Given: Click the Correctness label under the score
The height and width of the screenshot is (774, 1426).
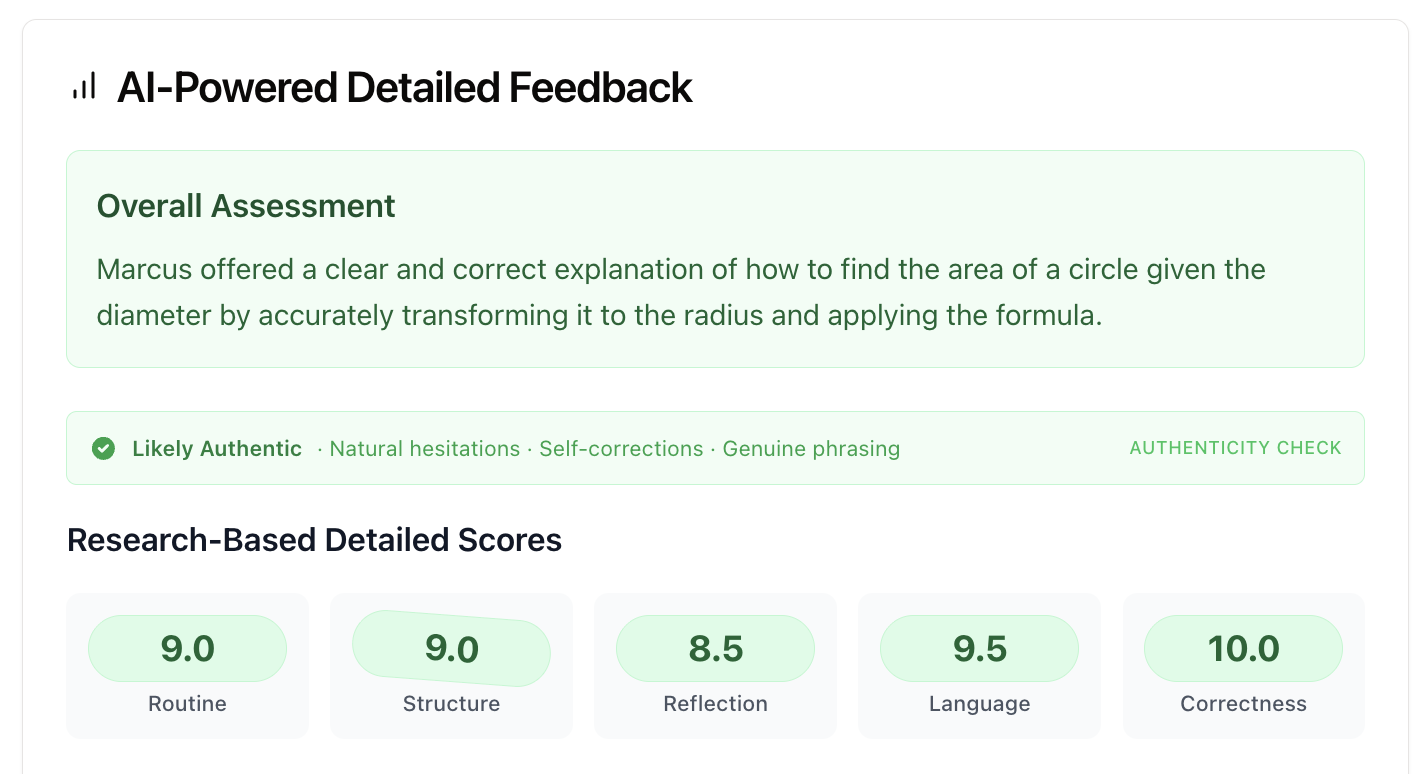Looking at the screenshot, I should [x=1244, y=704].
